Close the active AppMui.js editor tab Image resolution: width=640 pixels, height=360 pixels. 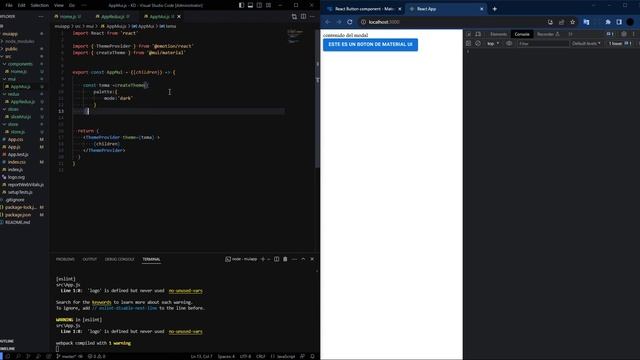[179, 17]
